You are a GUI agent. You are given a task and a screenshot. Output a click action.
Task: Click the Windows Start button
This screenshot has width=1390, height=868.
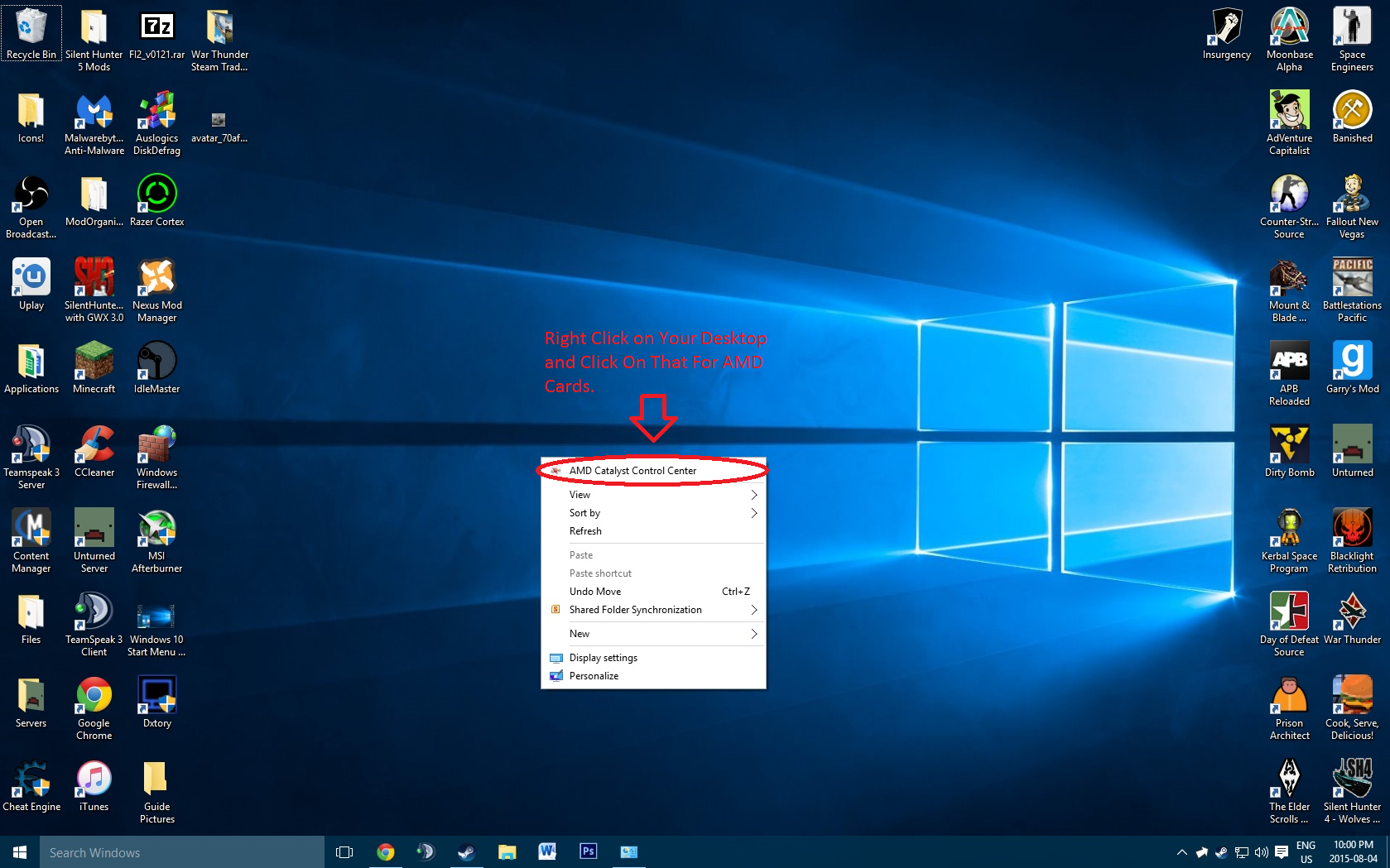point(20,851)
